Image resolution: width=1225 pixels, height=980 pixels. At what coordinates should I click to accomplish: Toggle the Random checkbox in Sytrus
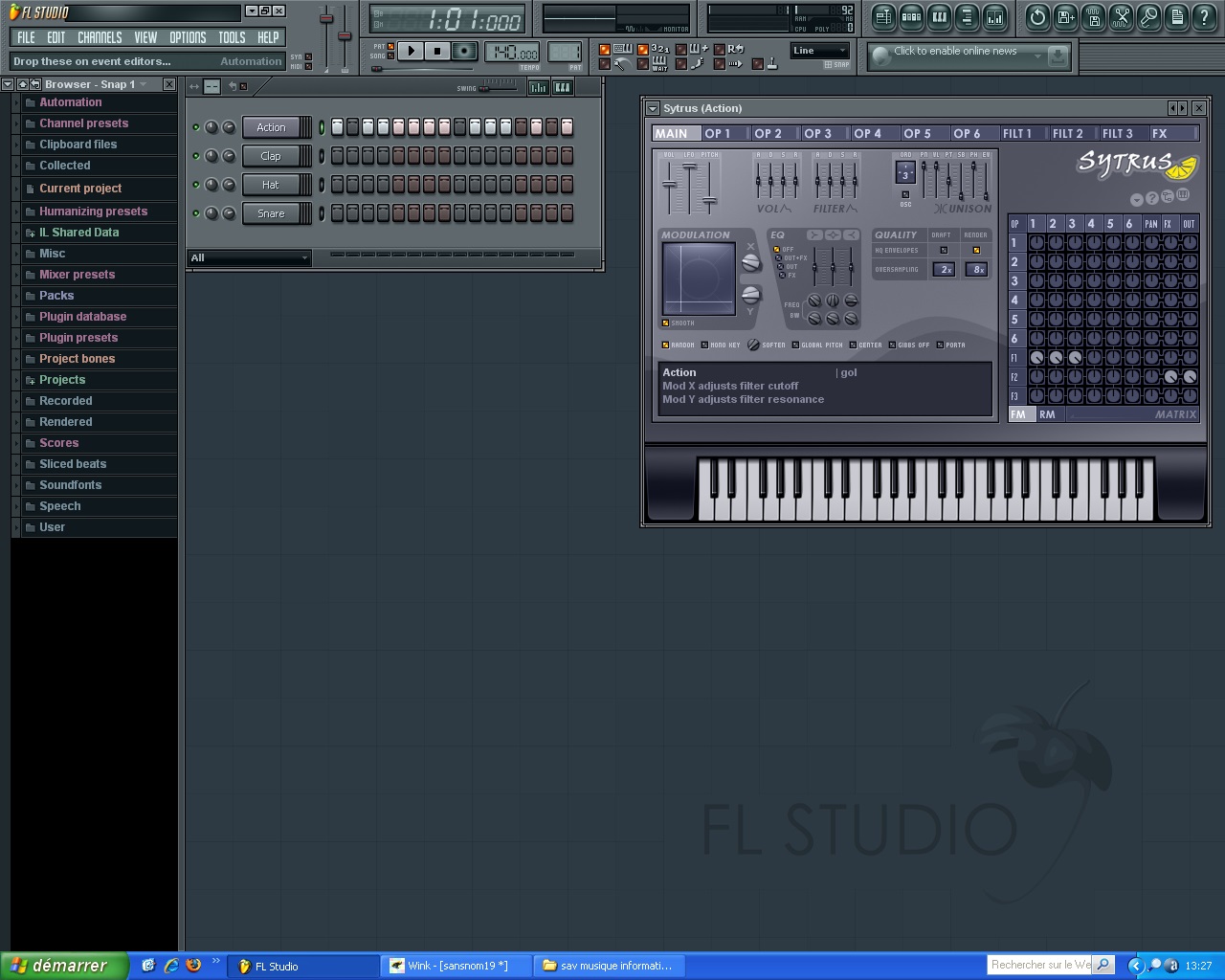[666, 345]
